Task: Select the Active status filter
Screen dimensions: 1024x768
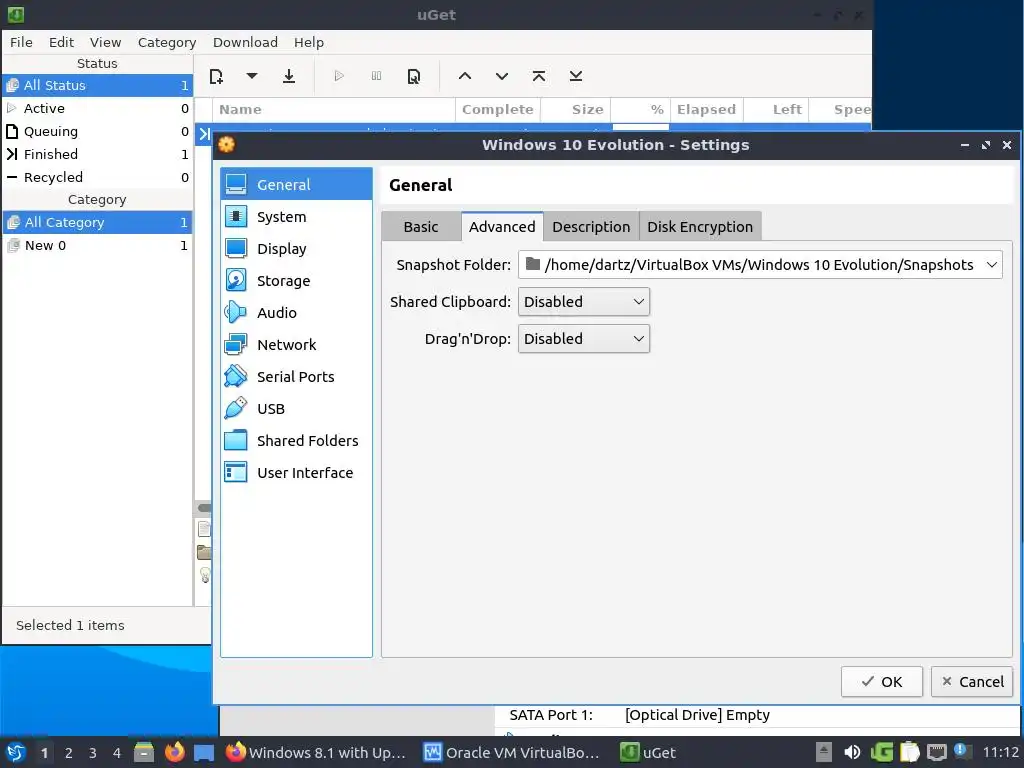Action: (x=98, y=108)
